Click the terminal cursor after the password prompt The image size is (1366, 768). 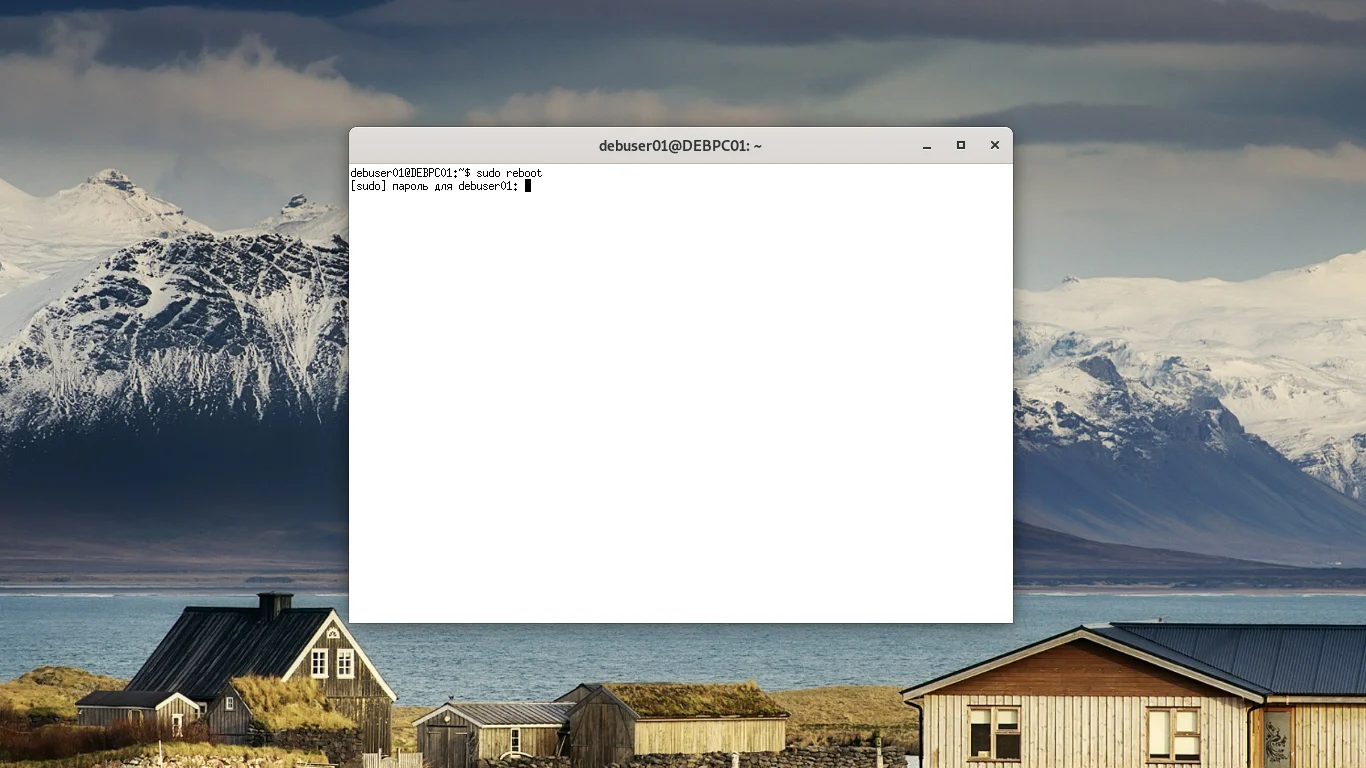tap(528, 186)
